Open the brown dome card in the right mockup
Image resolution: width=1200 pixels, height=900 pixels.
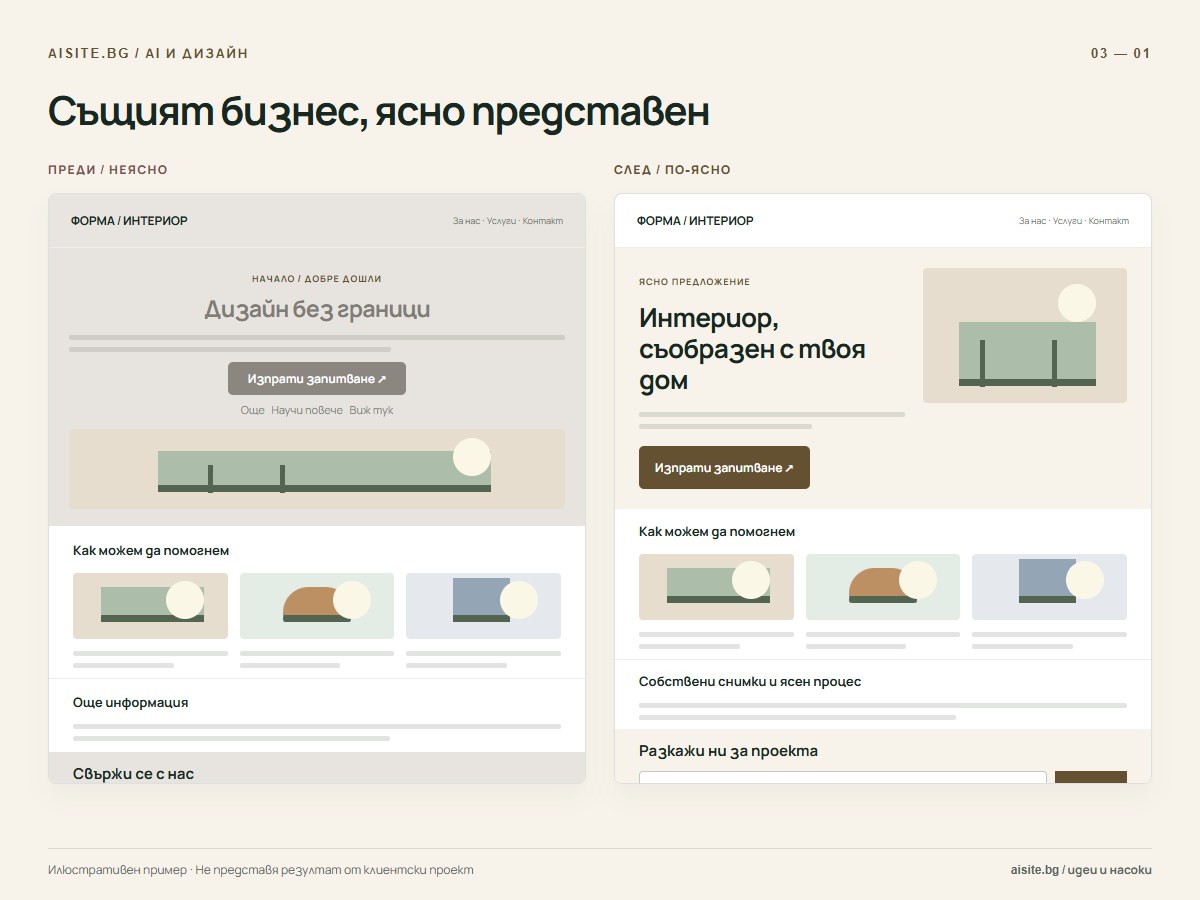[x=883, y=587]
